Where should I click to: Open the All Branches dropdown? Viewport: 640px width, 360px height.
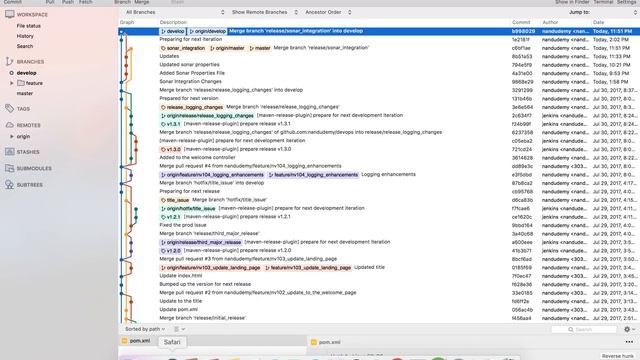click(175, 12)
